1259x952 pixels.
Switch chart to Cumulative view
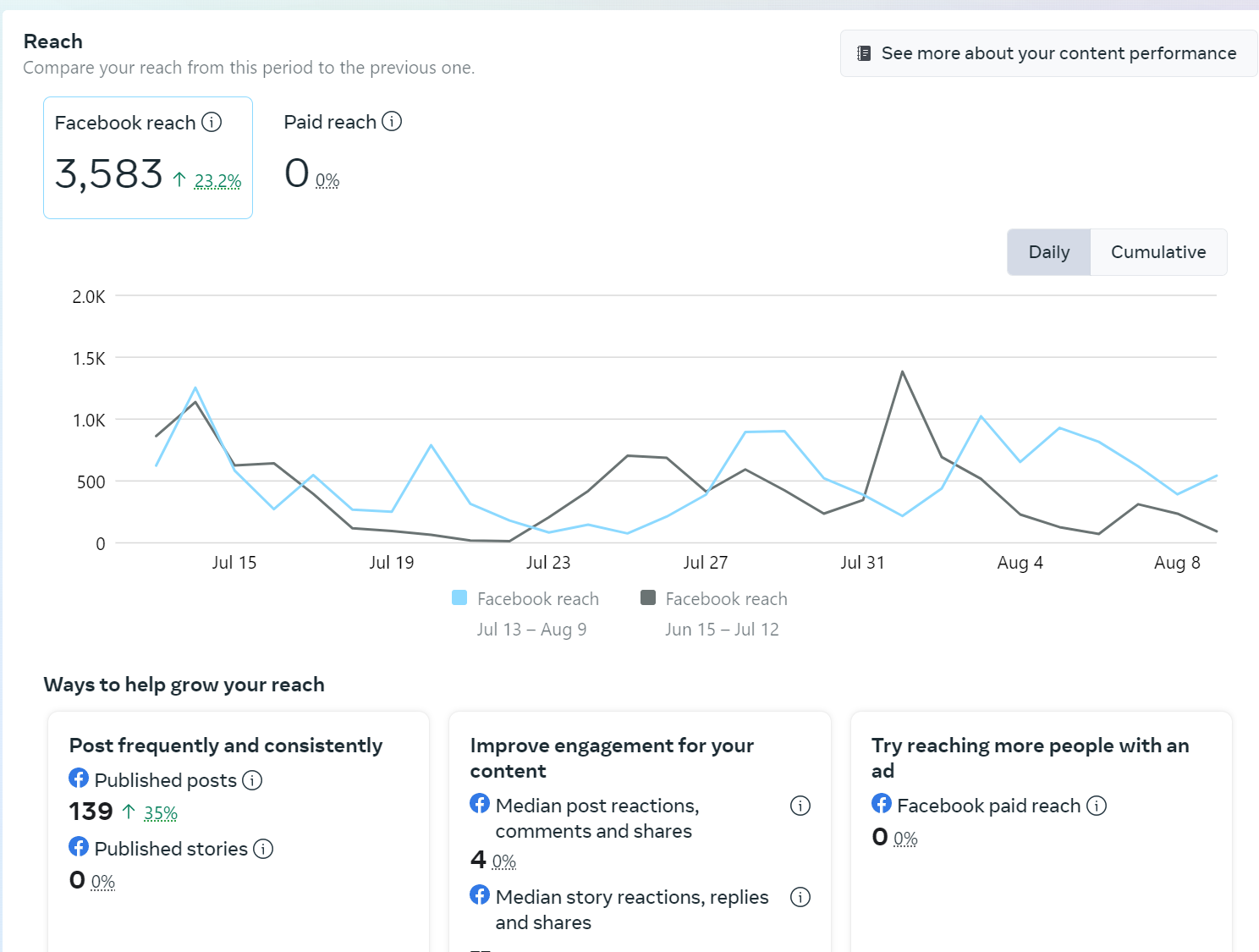tap(1157, 252)
